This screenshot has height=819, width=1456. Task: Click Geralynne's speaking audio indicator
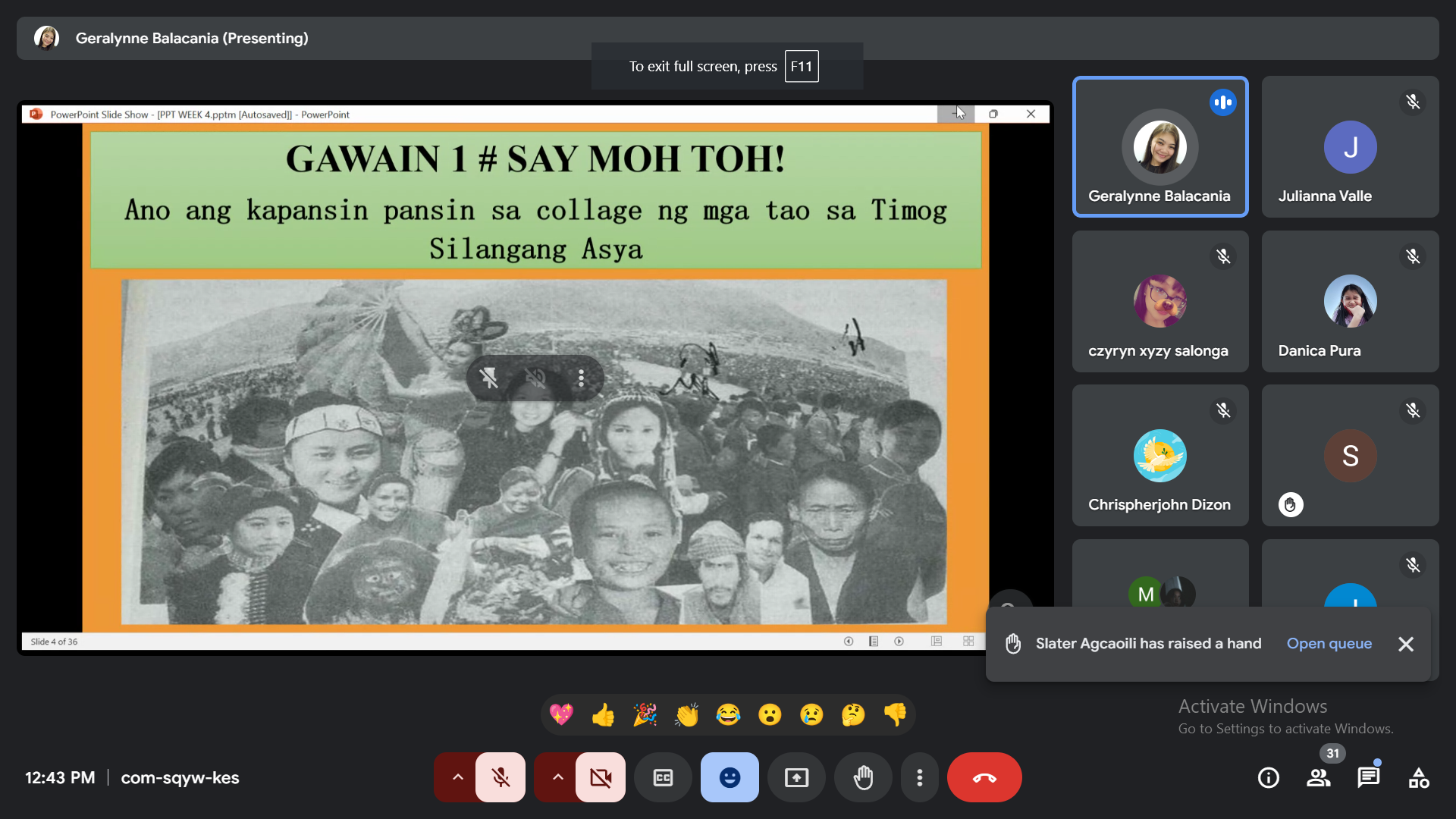[1222, 102]
